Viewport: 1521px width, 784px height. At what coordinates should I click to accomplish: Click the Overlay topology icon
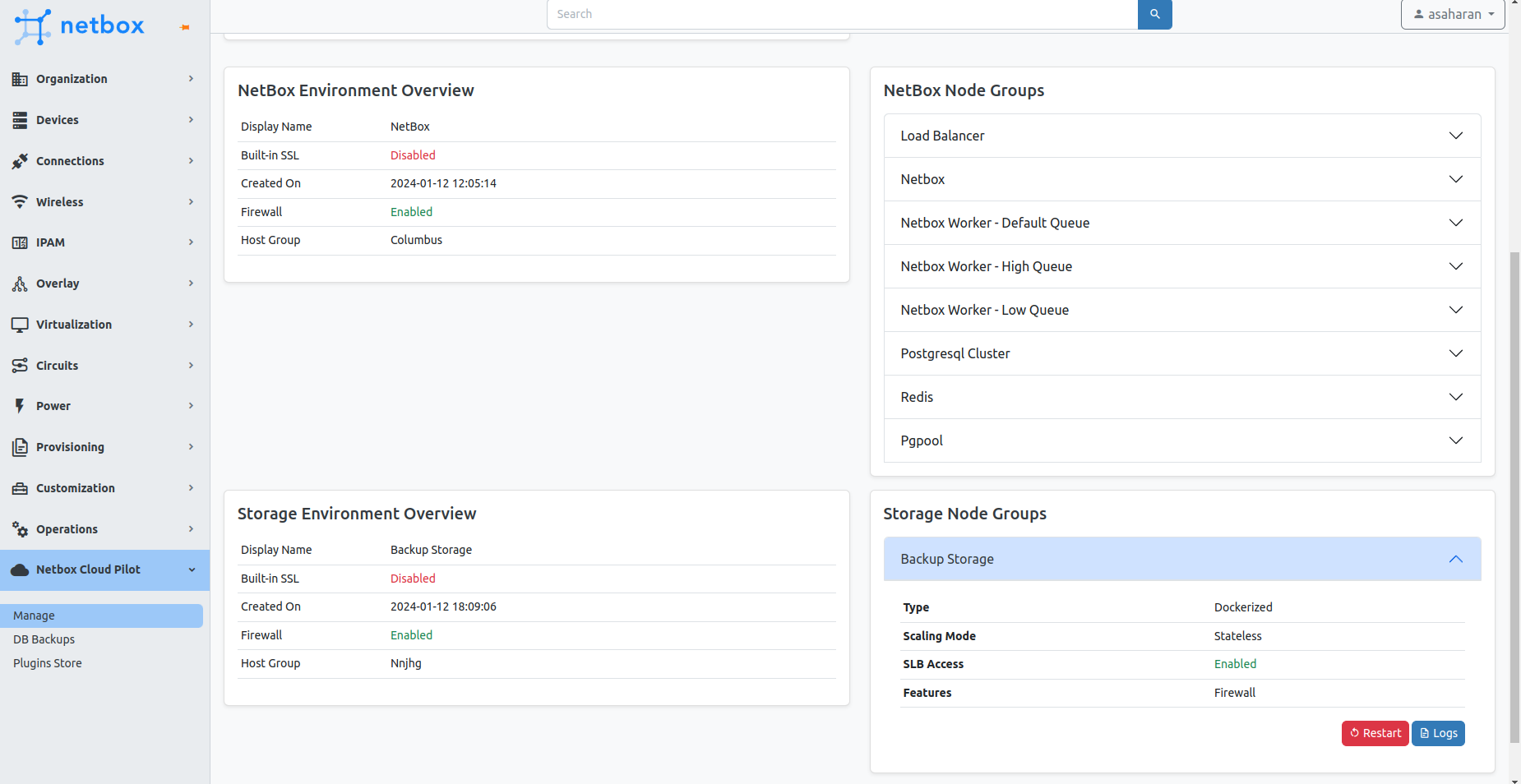point(20,284)
